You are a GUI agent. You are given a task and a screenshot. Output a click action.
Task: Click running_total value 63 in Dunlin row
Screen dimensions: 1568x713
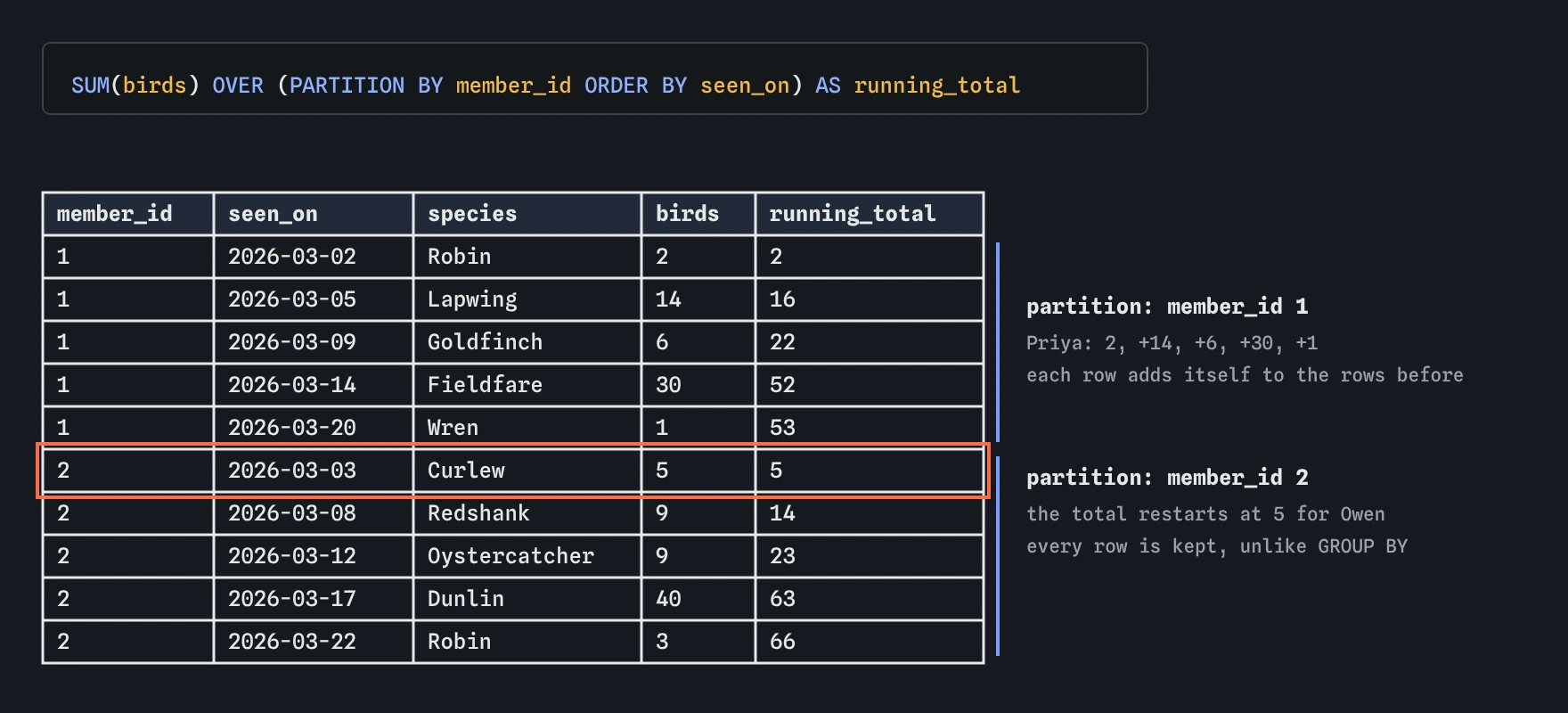pyautogui.click(x=870, y=599)
